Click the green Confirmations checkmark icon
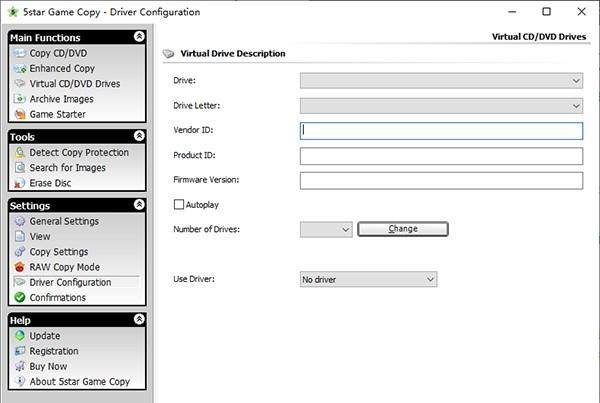The height and width of the screenshot is (403, 600). point(20,297)
